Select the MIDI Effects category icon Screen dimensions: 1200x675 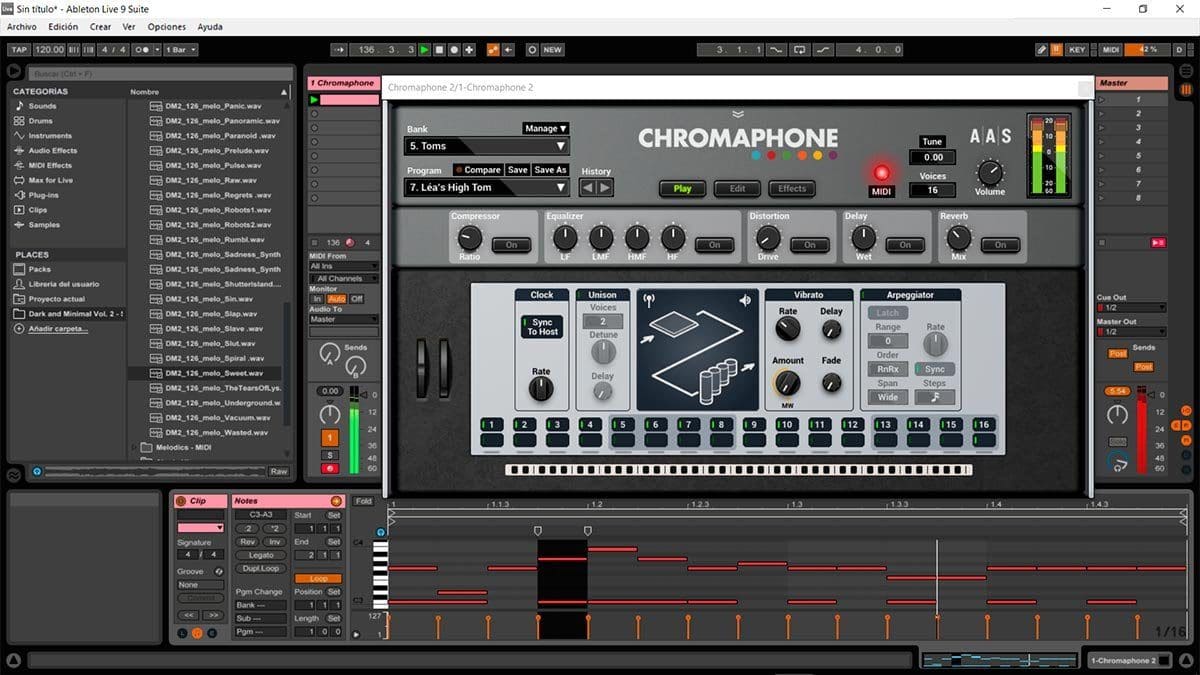coord(17,166)
